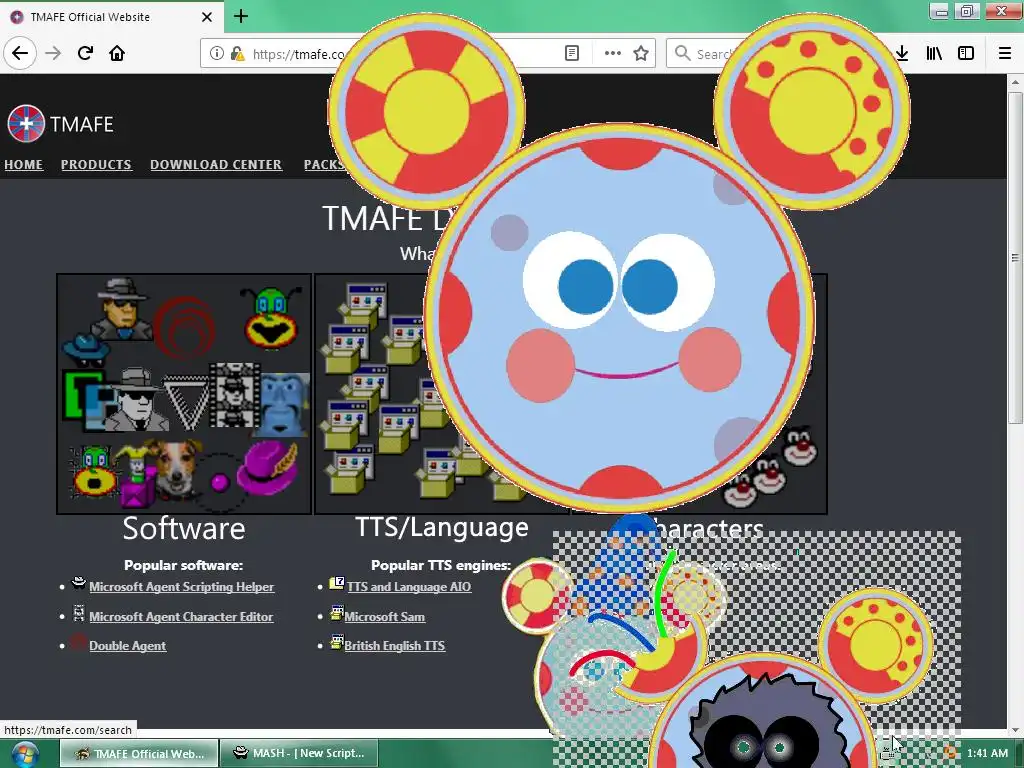The image size is (1024, 768).
Task: Open the TTS and Language AIO link
Action: point(409,586)
